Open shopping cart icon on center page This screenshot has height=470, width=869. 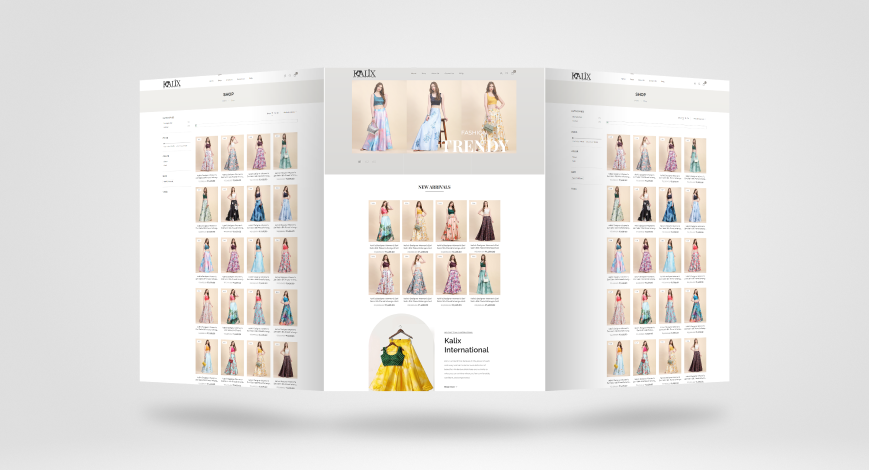(x=514, y=72)
